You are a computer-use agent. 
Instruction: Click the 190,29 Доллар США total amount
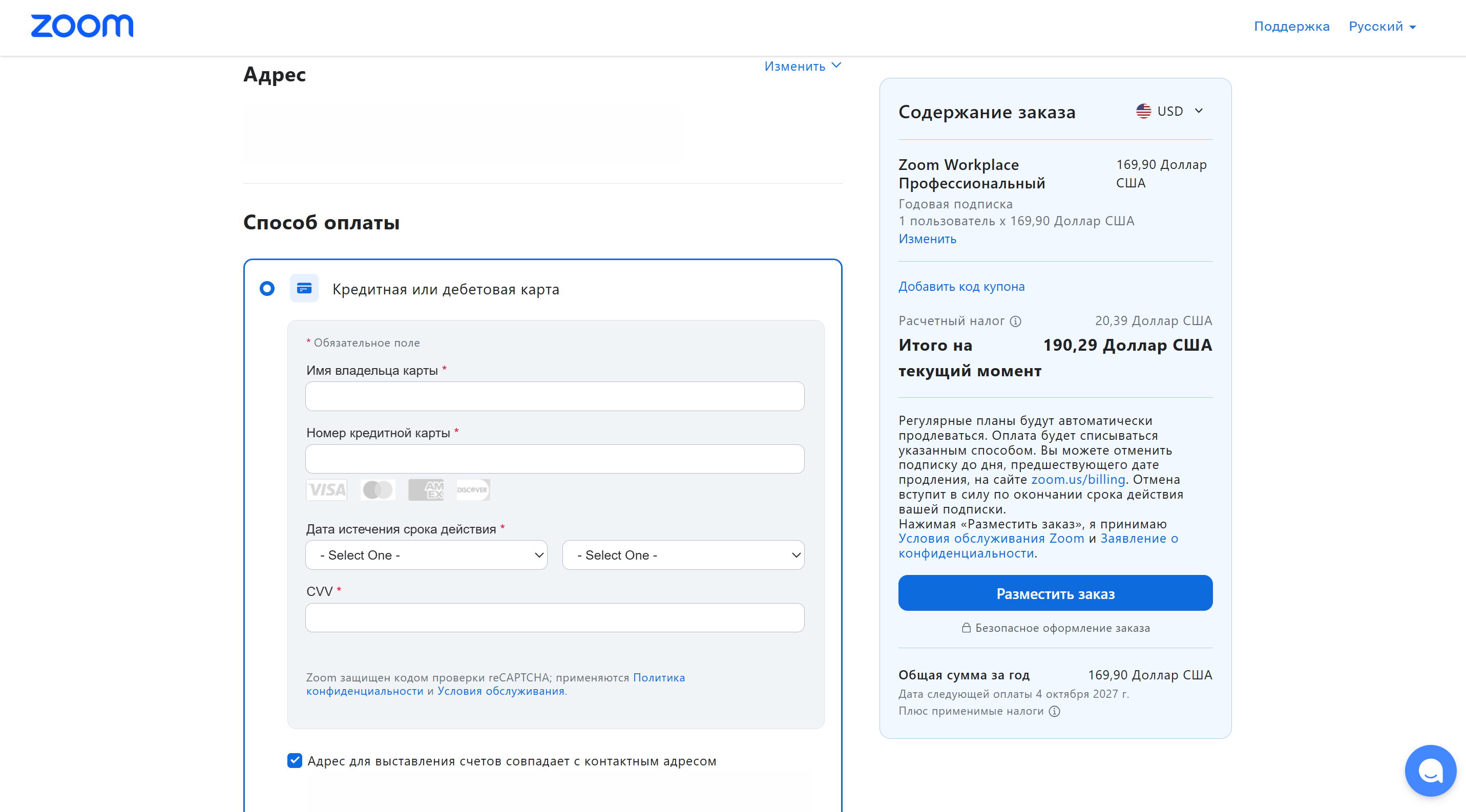(x=1127, y=345)
